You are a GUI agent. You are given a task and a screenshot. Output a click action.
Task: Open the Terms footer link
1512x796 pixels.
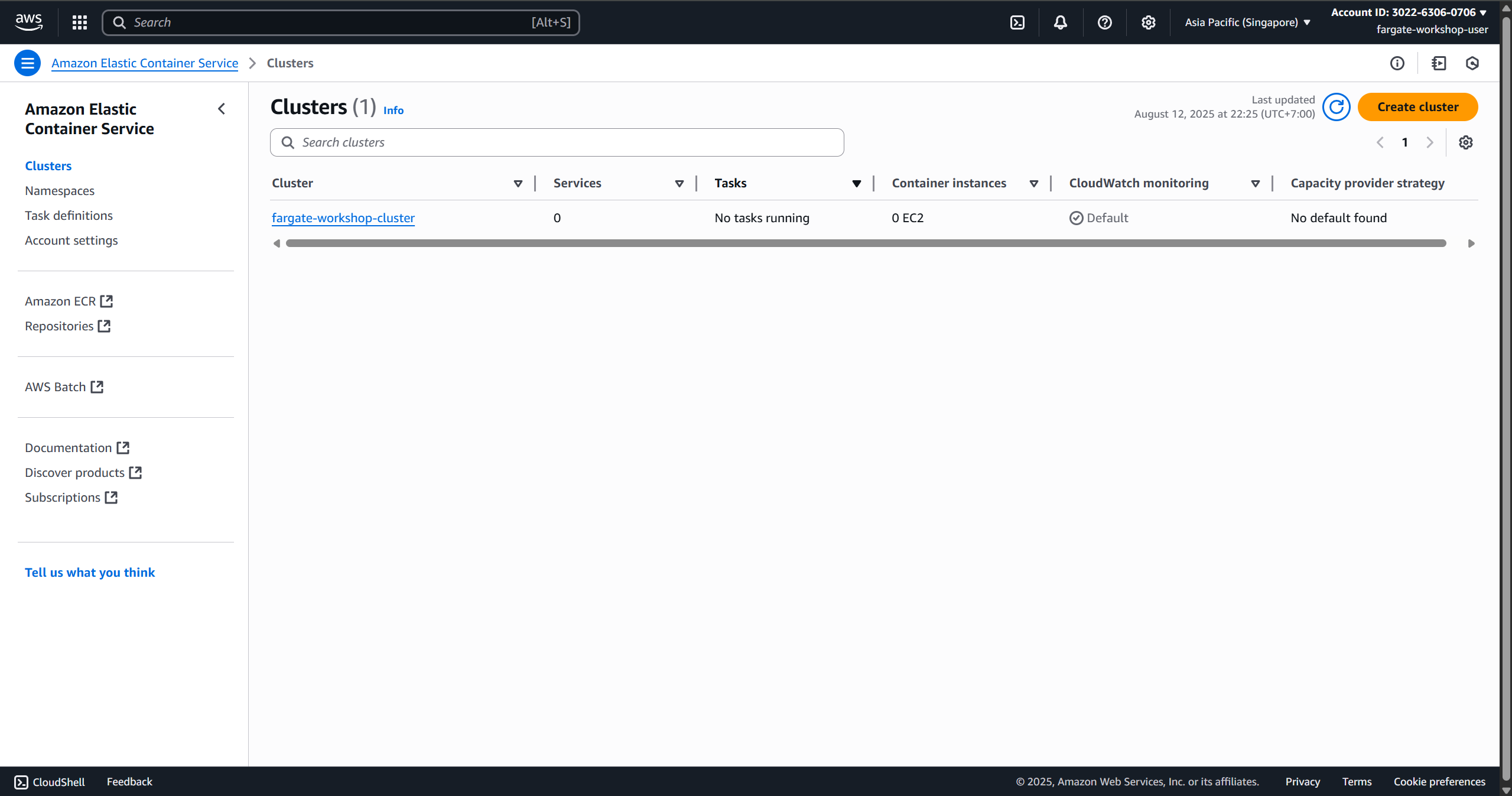[1357, 782]
